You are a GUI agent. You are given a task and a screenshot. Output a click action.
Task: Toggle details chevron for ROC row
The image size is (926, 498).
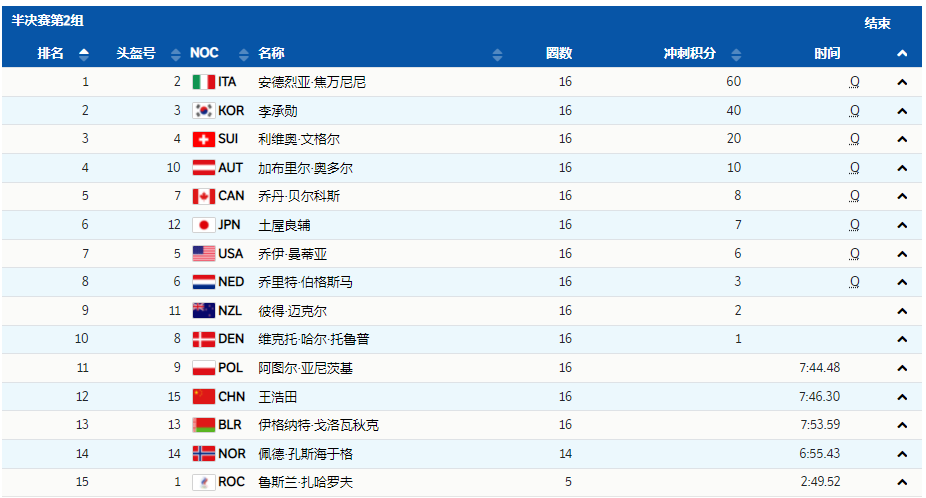click(x=902, y=483)
